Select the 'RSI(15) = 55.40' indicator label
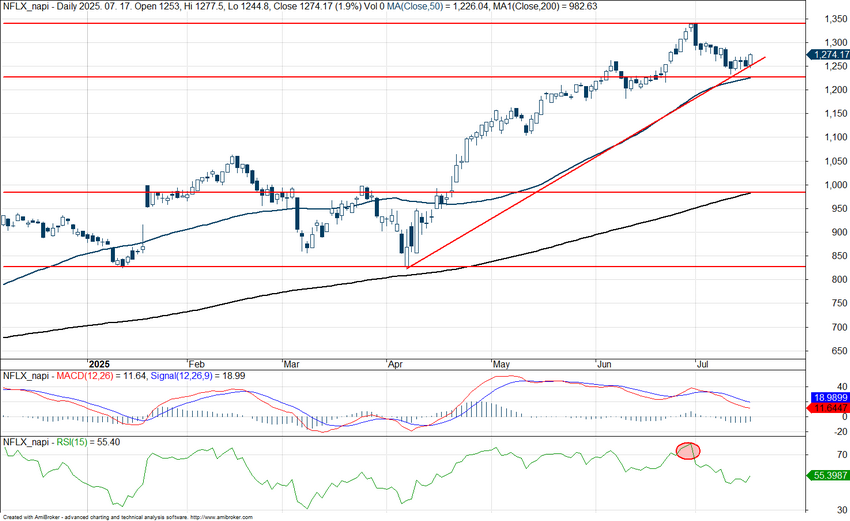The image size is (850, 521). pos(88,442)
